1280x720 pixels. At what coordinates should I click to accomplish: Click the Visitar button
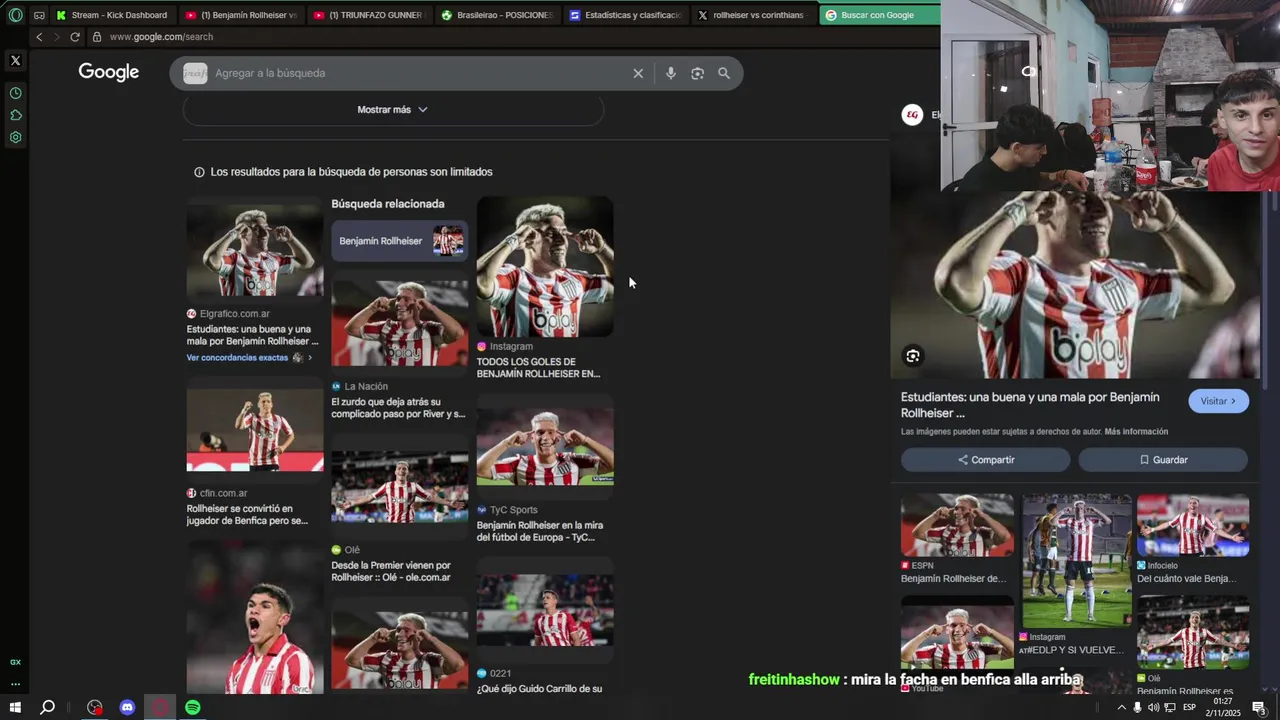pyautogui.click(x=1218, y=401)
